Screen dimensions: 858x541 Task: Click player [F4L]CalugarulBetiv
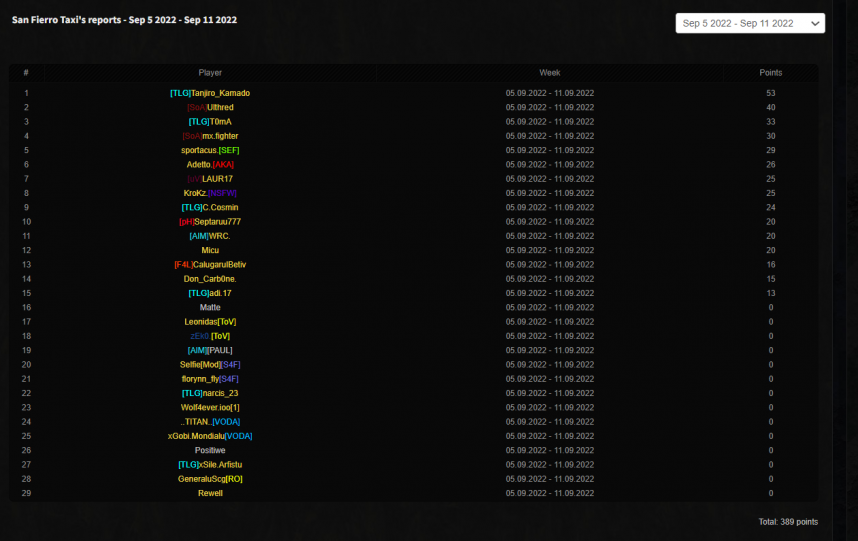point(210,265)
